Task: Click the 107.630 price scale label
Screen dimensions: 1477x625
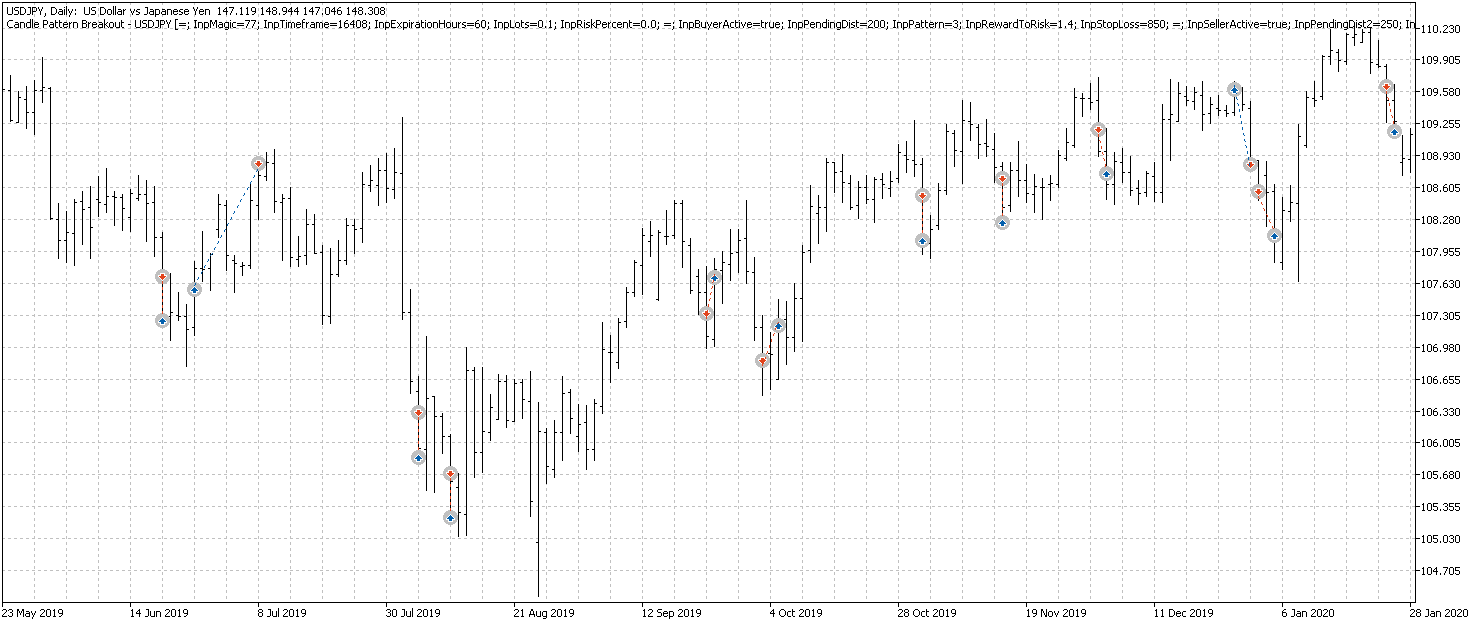Action: tap(1441, 284)
